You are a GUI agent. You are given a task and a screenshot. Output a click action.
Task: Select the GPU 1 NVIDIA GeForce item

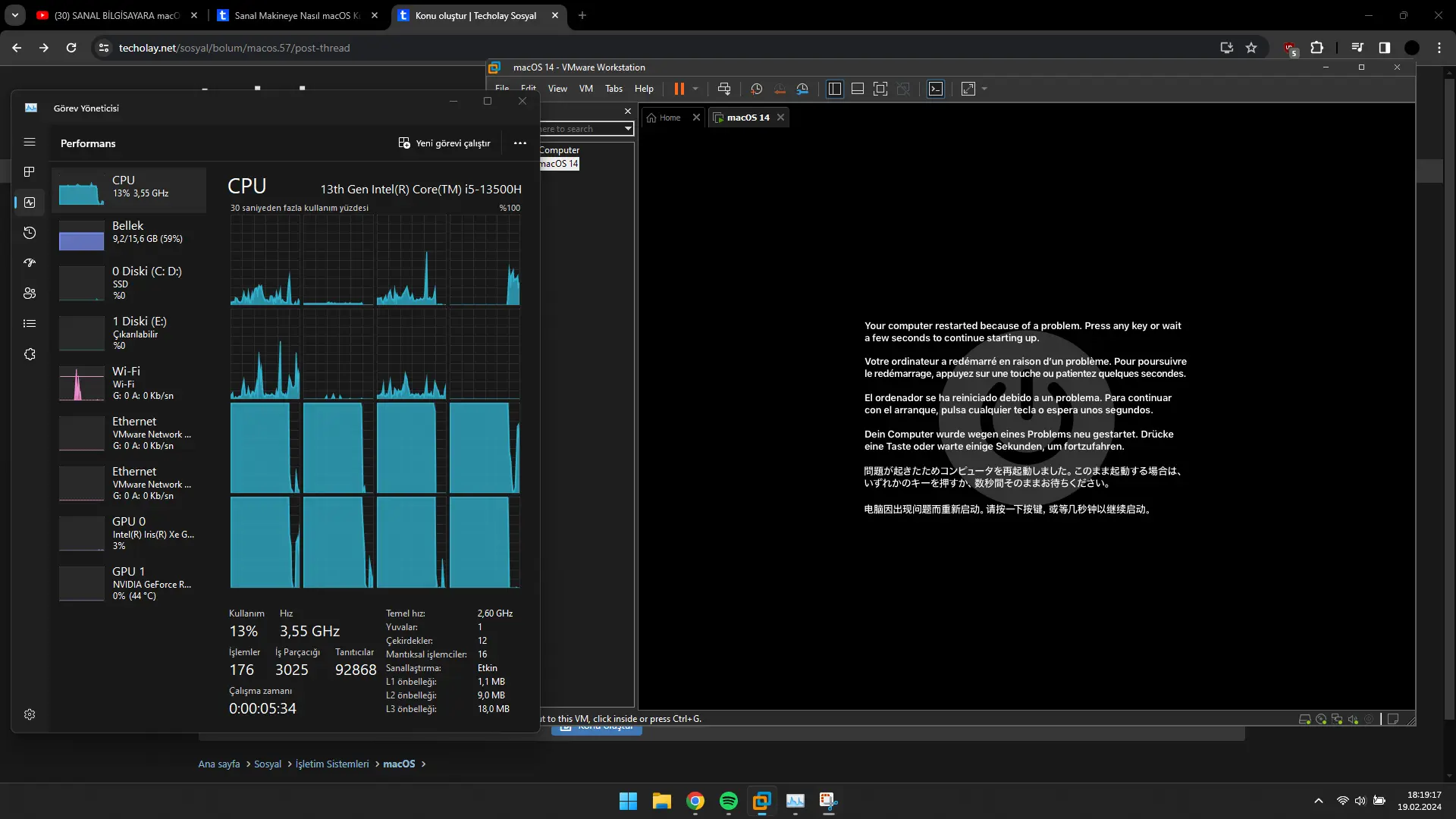pyautogui.click(x=129, y=583)
